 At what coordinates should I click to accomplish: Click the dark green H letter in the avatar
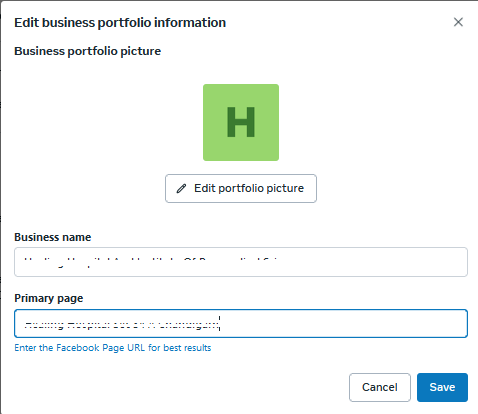coord(241,122)
